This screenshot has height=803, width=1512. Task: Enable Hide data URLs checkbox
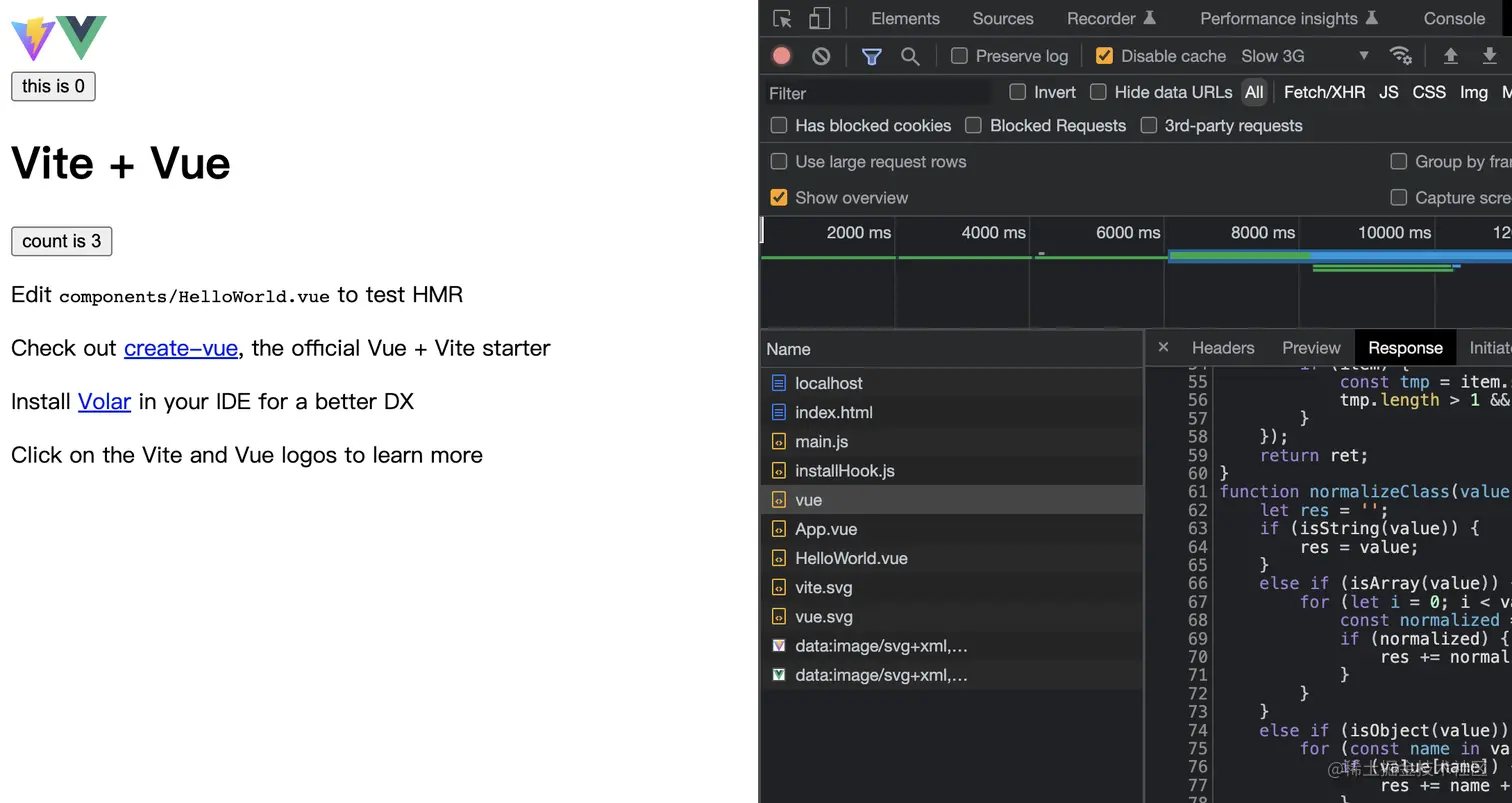[1098, 92]
